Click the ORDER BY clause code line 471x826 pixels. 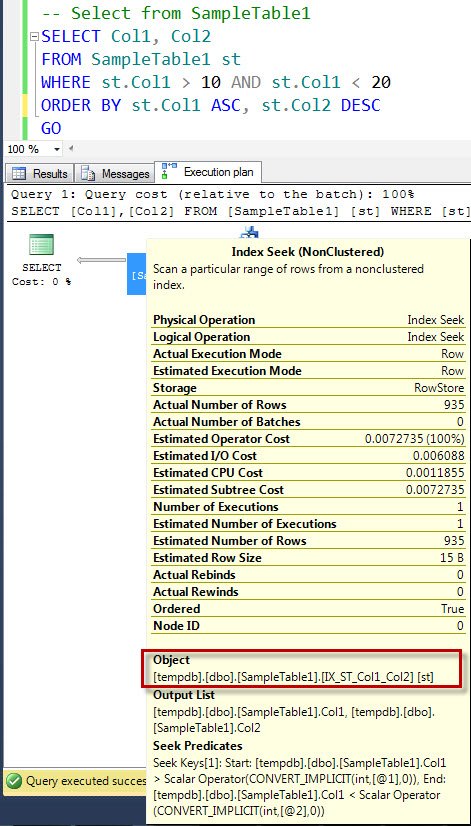point(210,105)
